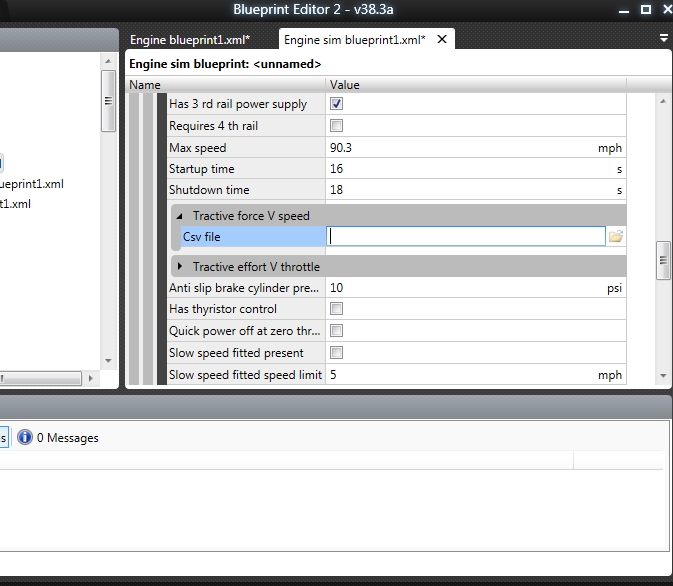Check Slow speed fitted present
The image size is (673, 586).
coord(336,353)
